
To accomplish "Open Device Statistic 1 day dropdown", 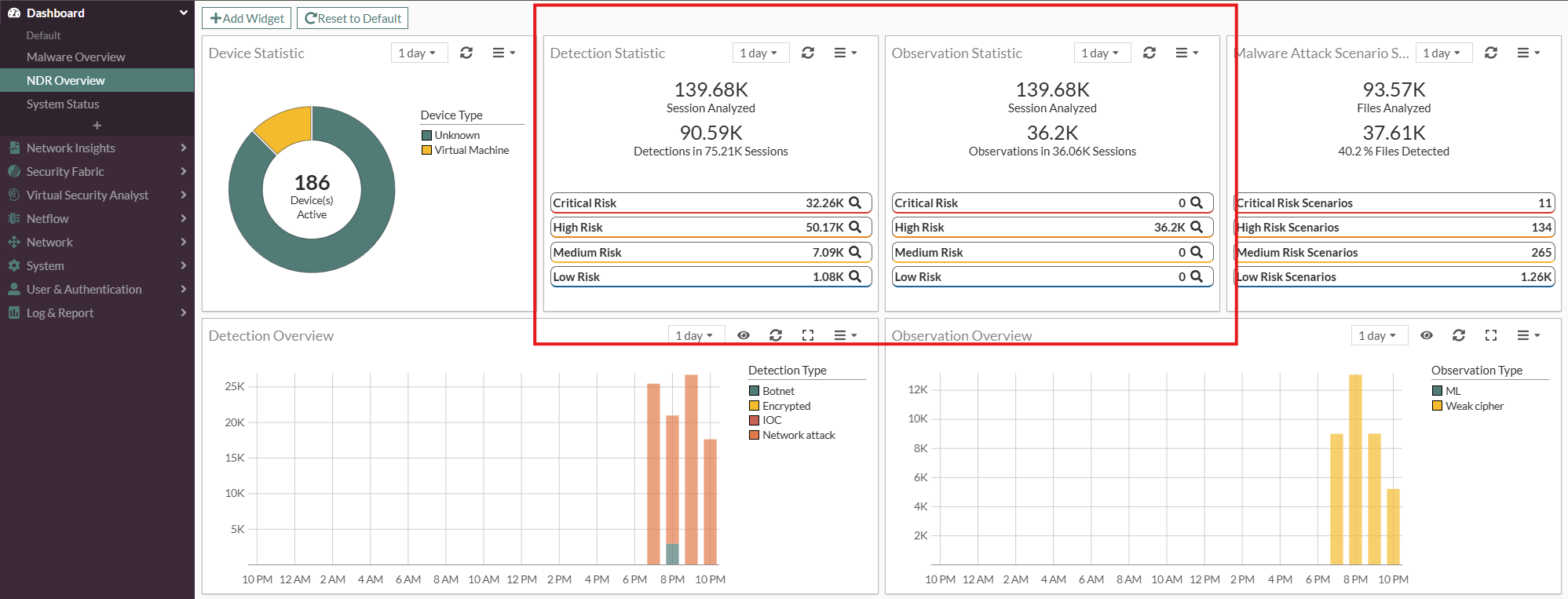I will point(418,53).
